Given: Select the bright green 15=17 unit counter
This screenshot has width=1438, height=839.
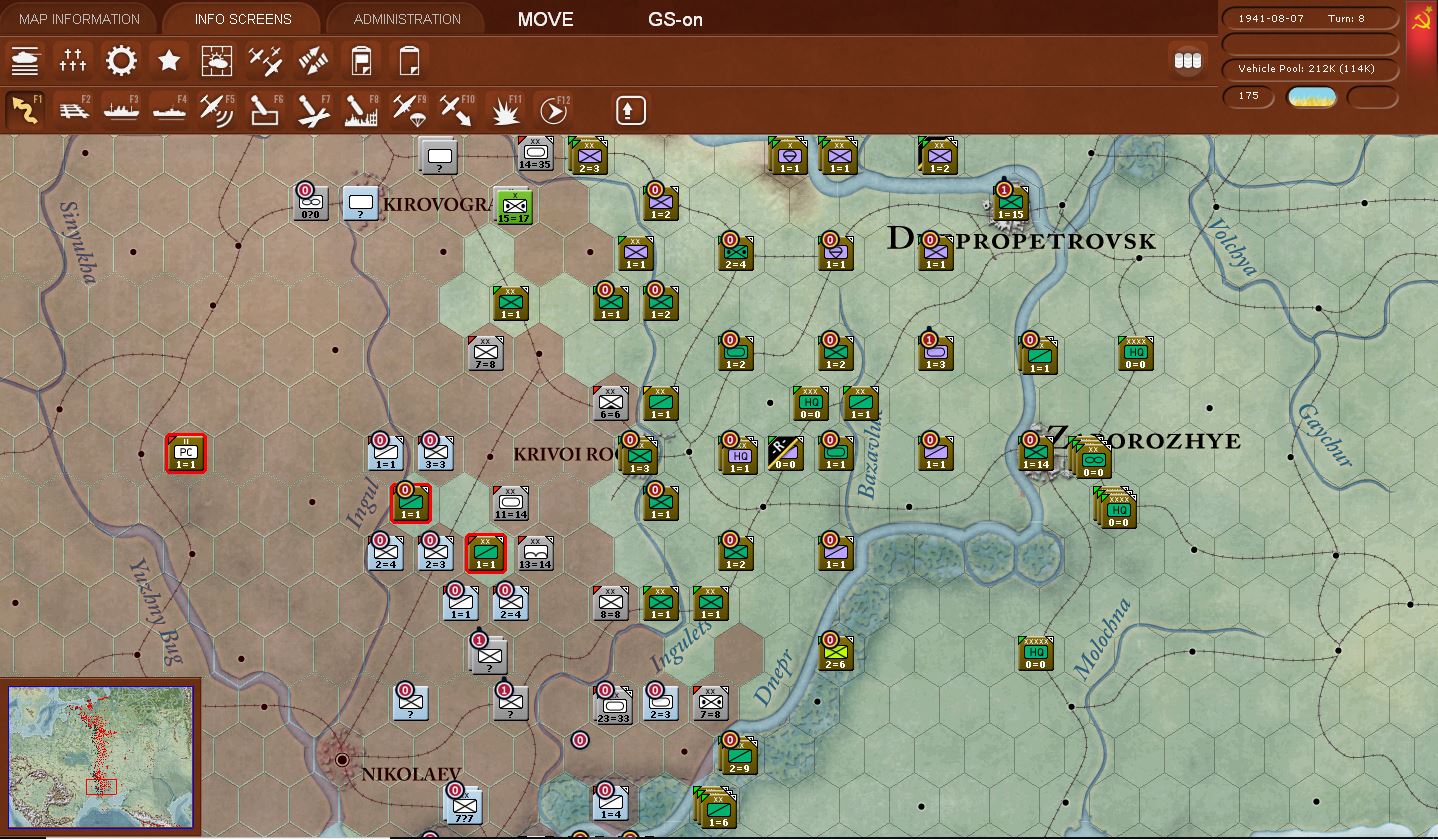Looking at the screenshot, I should [x=515, y=205].
